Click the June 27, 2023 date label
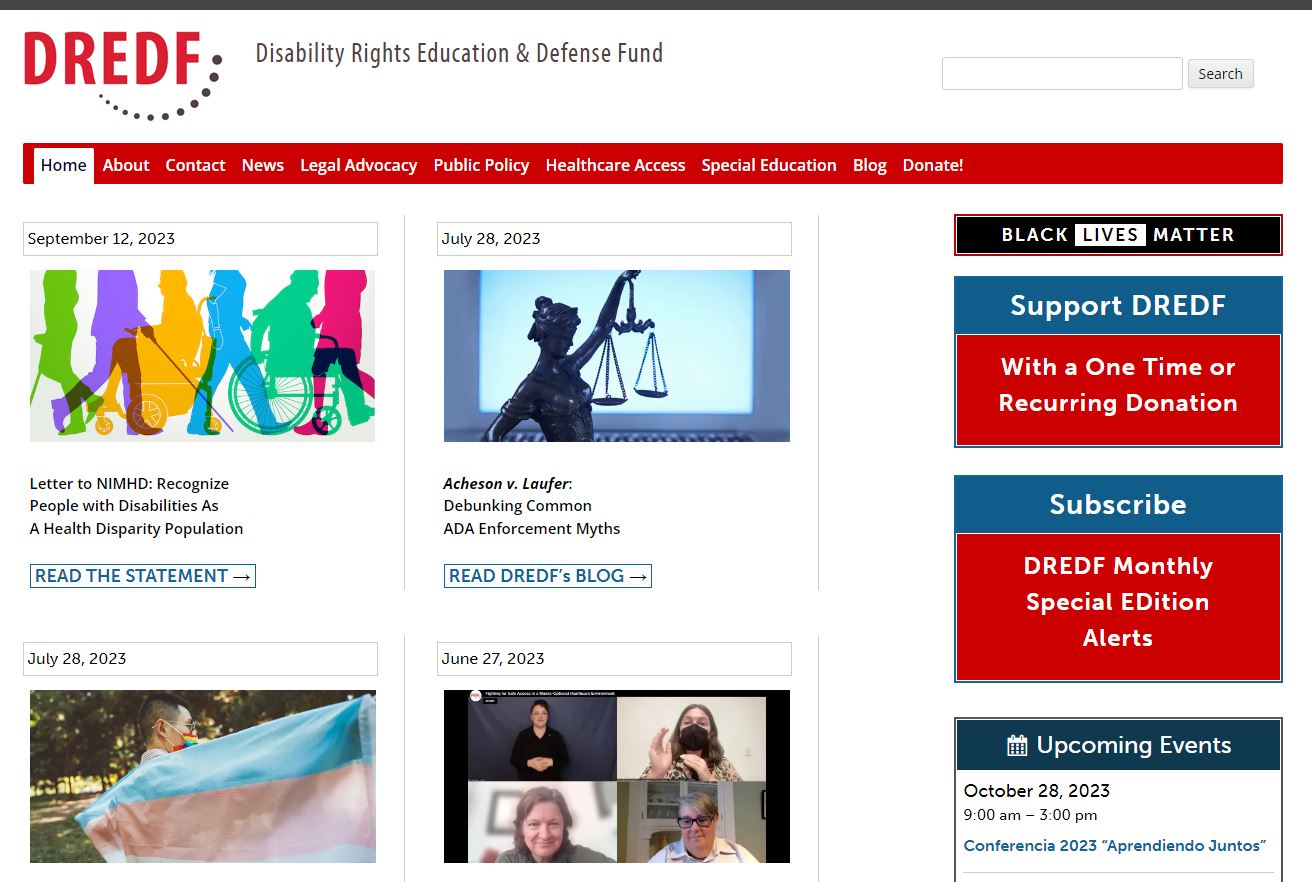The width and height of the screenshot is (1312, 882). (x=614, y=659)
